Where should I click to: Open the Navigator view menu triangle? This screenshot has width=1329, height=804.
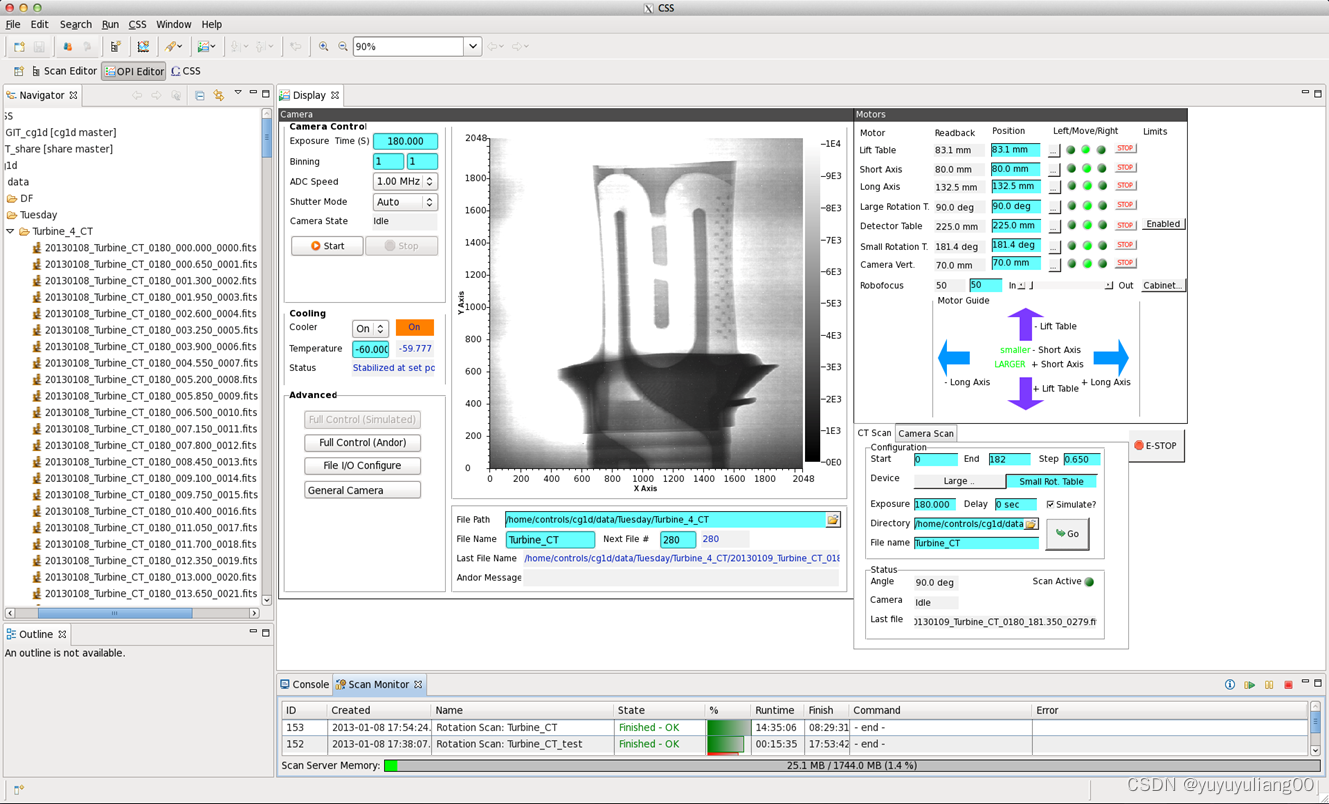[238, 93]
